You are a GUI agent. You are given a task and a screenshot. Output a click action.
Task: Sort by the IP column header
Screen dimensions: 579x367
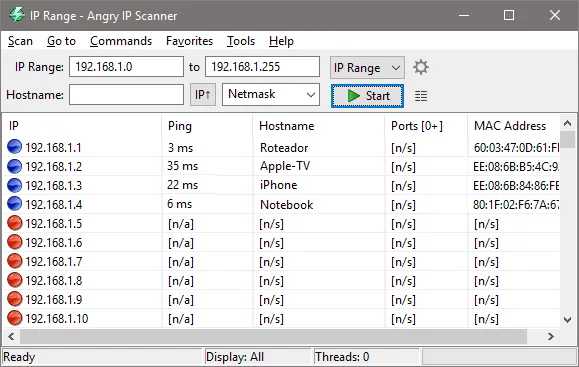pyautogui.click(x=82, y=126)
